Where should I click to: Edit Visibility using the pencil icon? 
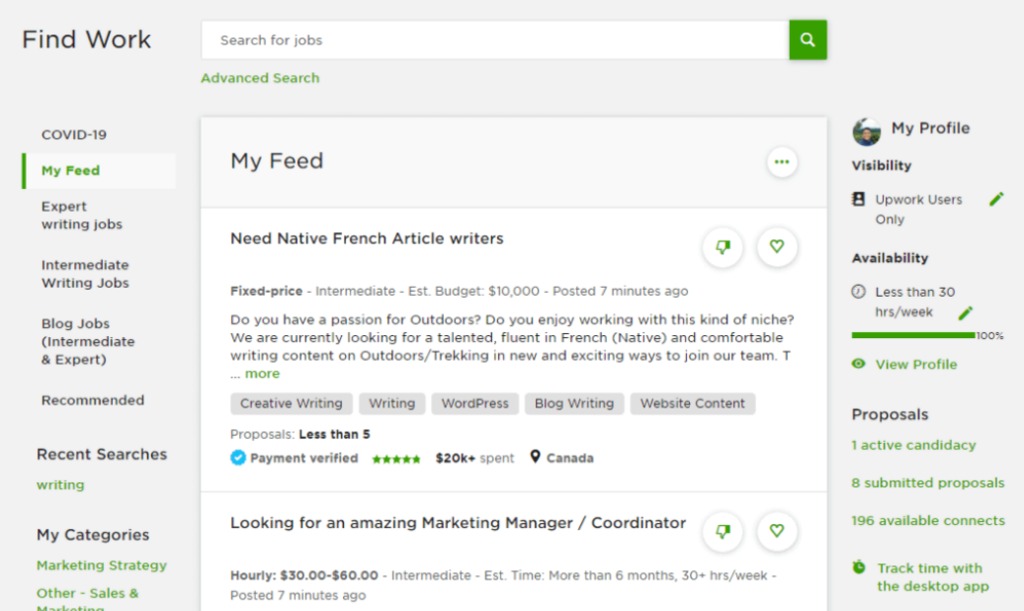click(x=996, y=199)
